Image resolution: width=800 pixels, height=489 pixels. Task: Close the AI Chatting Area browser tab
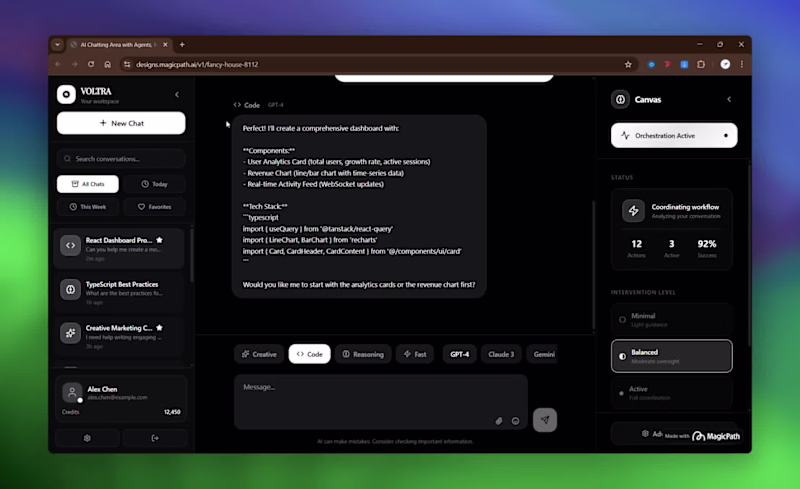click(165, 44)
